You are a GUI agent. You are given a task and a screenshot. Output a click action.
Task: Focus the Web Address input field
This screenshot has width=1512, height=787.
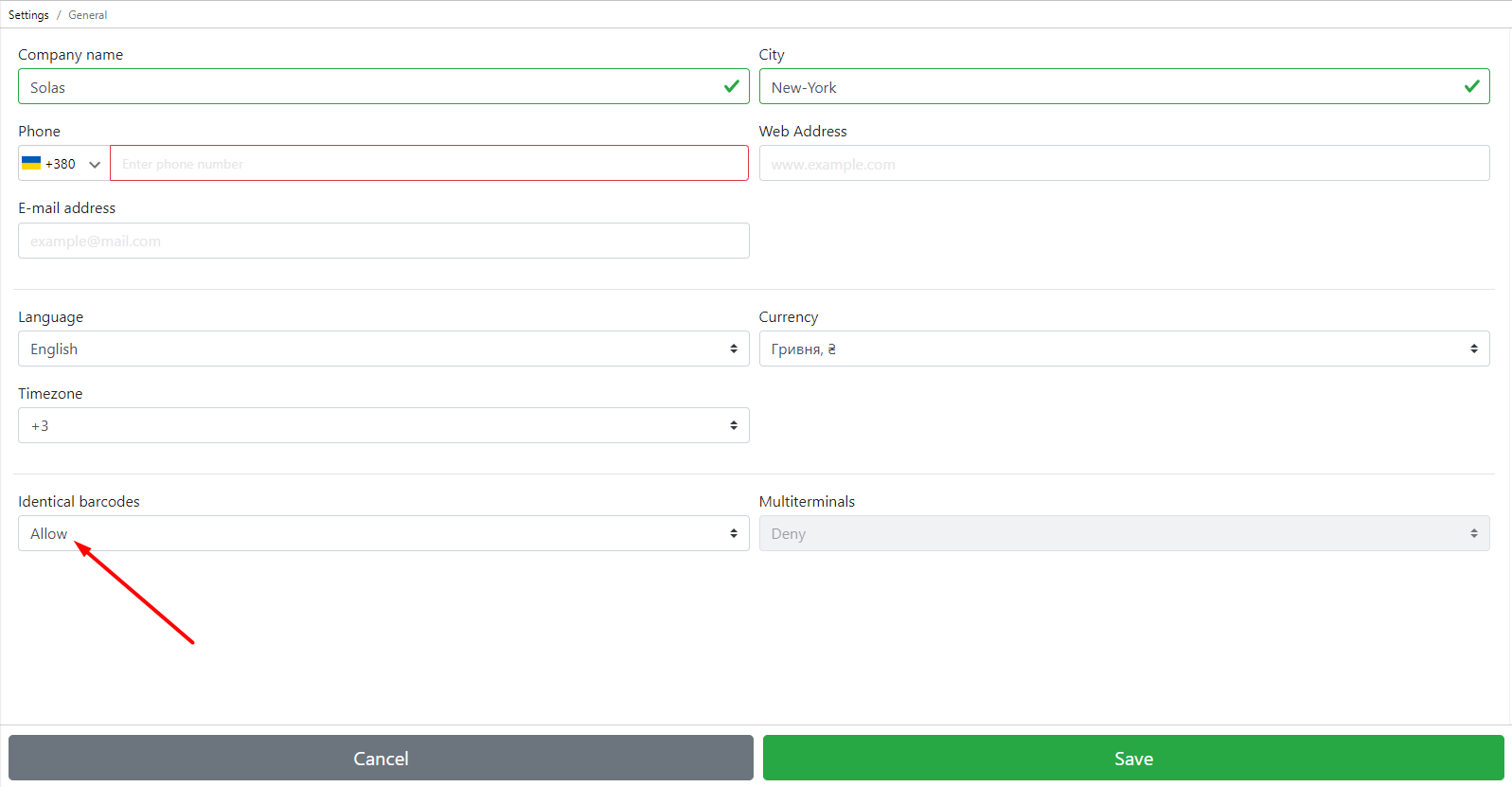click(x=1123, y=164)
